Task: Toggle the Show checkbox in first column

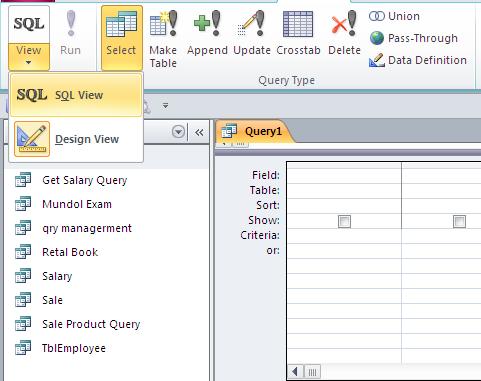Action: click(344, 221)
